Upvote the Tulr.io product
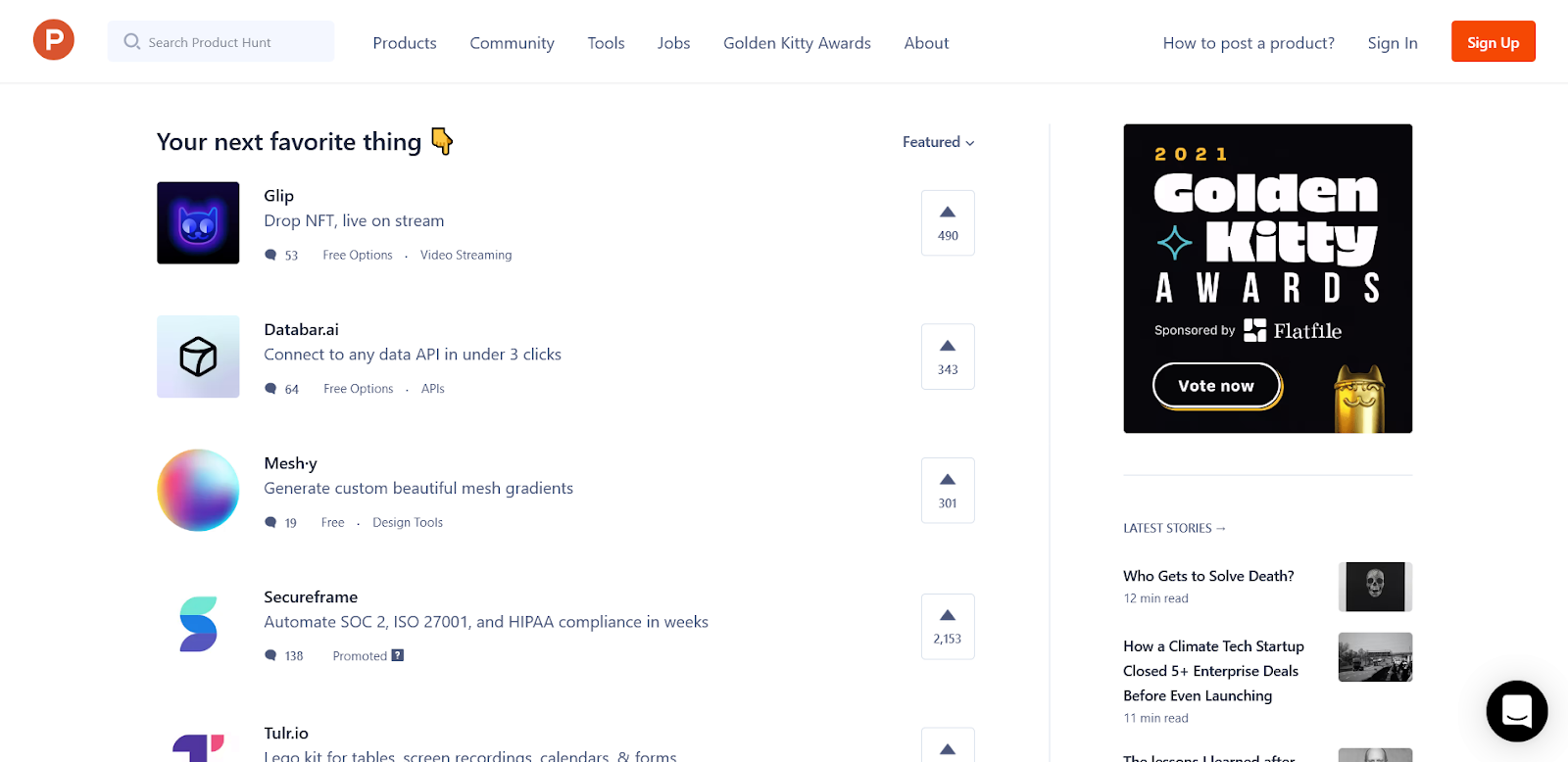1568x762 pixels. [x=948, y=745]
